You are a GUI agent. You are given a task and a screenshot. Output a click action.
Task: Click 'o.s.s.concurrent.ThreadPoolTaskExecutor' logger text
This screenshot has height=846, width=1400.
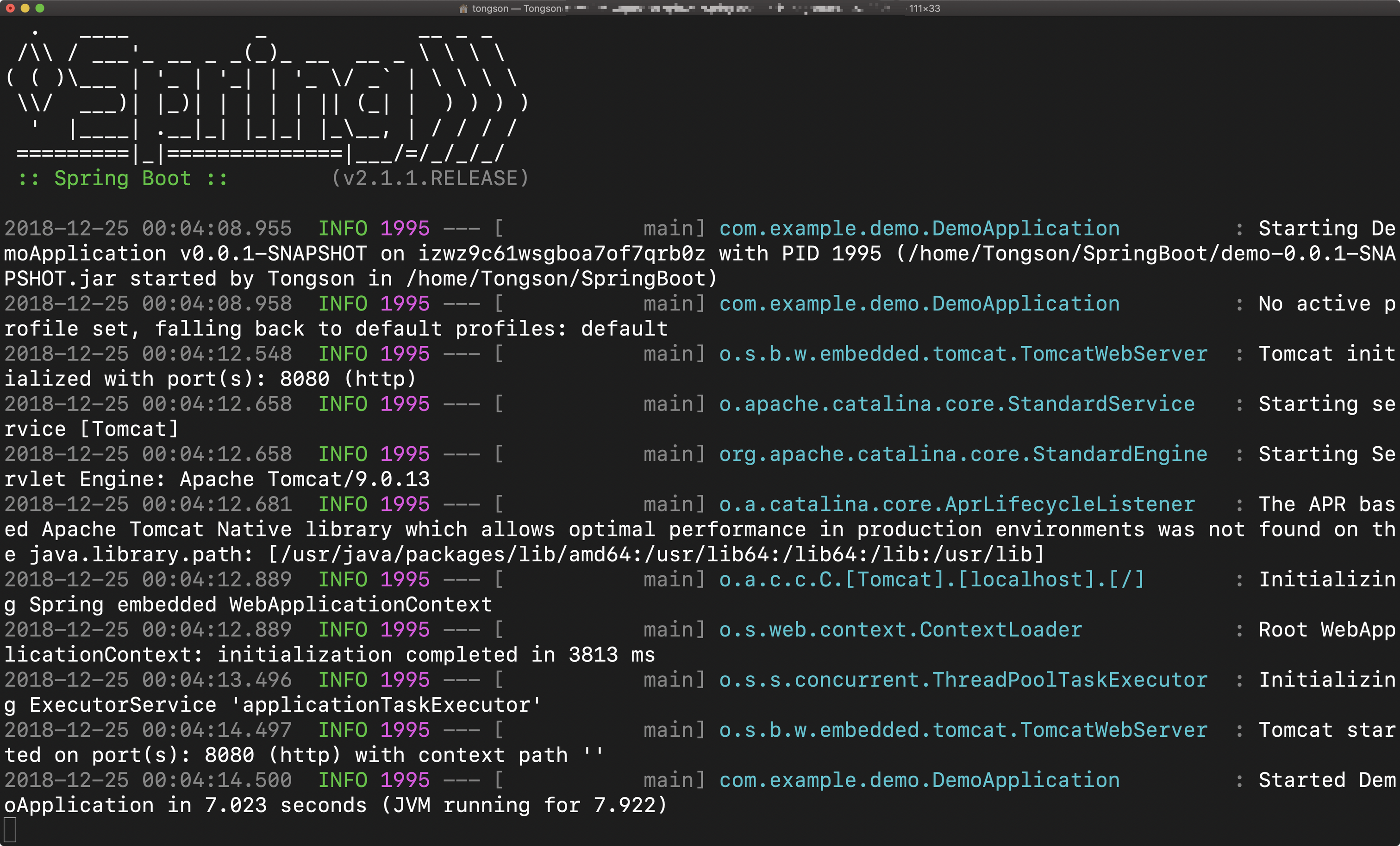coord(962,679)
